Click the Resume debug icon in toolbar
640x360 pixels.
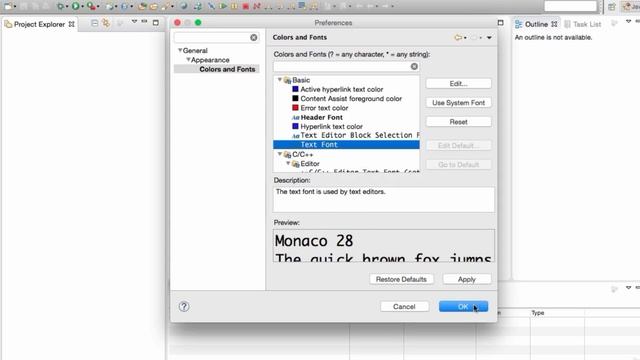click(x=223, y=6)
